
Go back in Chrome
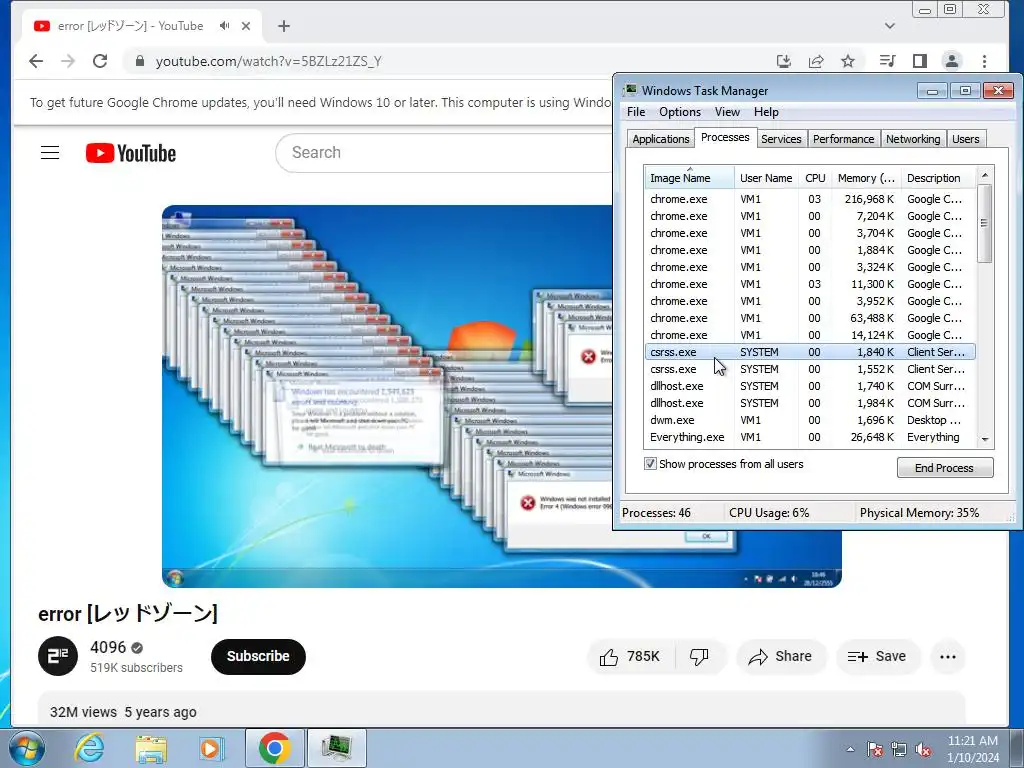coord(36,61)
